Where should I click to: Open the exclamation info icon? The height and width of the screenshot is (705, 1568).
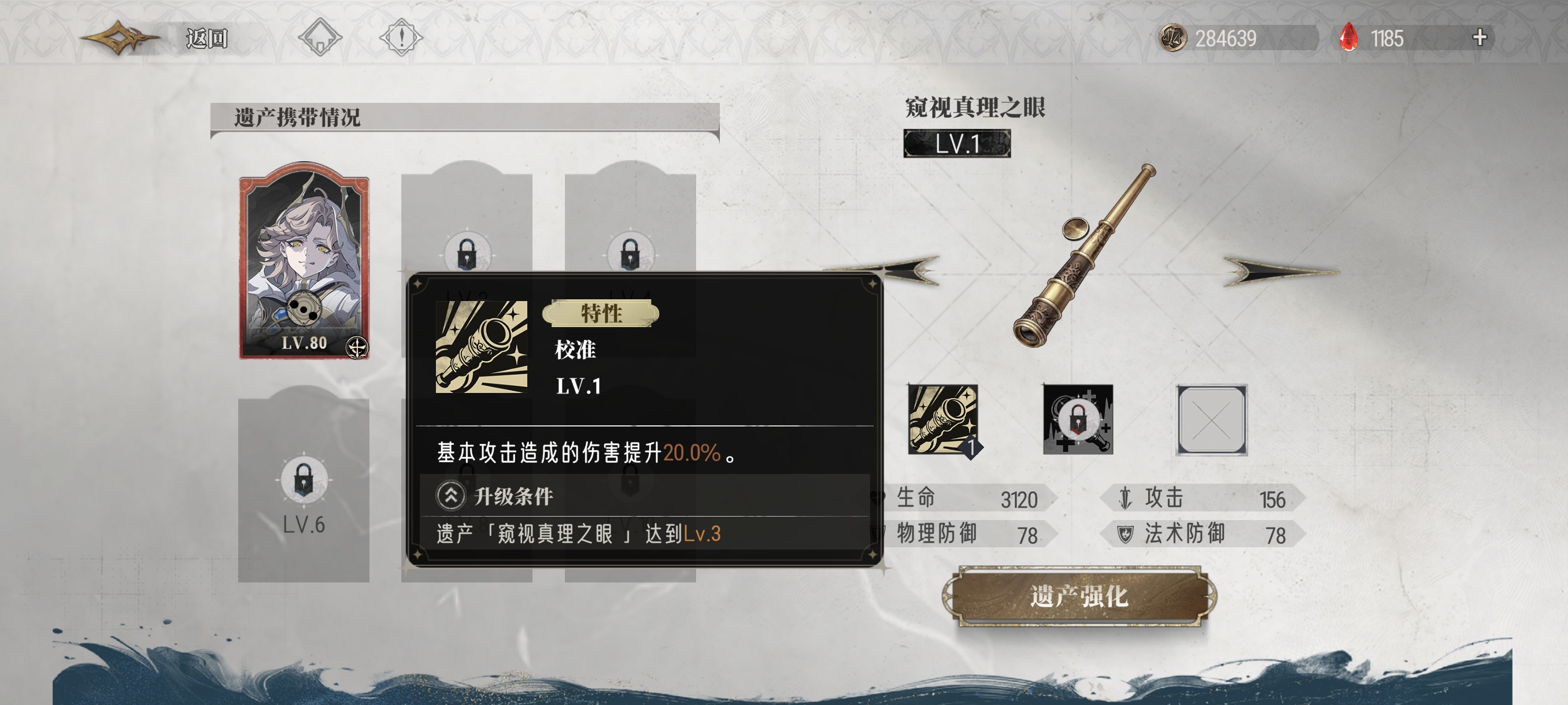tap(401, 38)
